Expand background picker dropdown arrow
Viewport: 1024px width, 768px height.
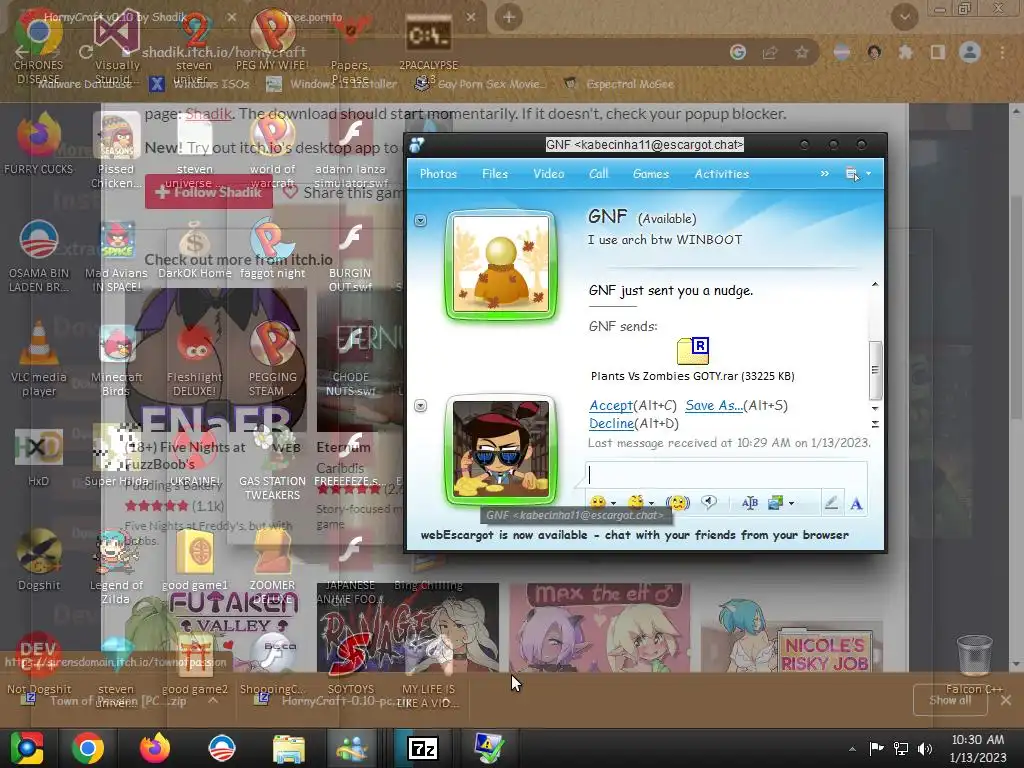[x=792, y=504]
